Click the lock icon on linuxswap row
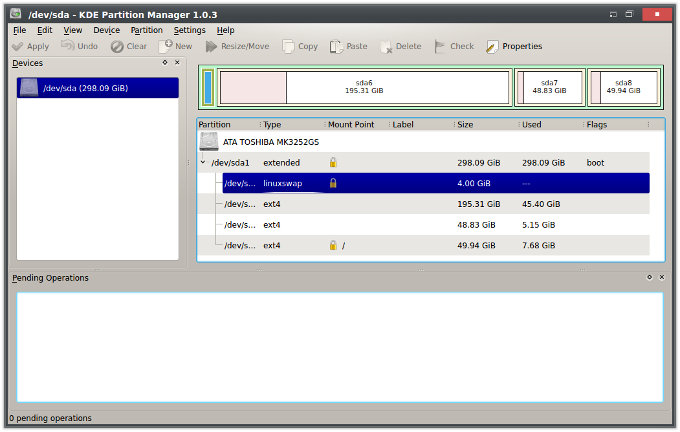 [x=333, y=183]
